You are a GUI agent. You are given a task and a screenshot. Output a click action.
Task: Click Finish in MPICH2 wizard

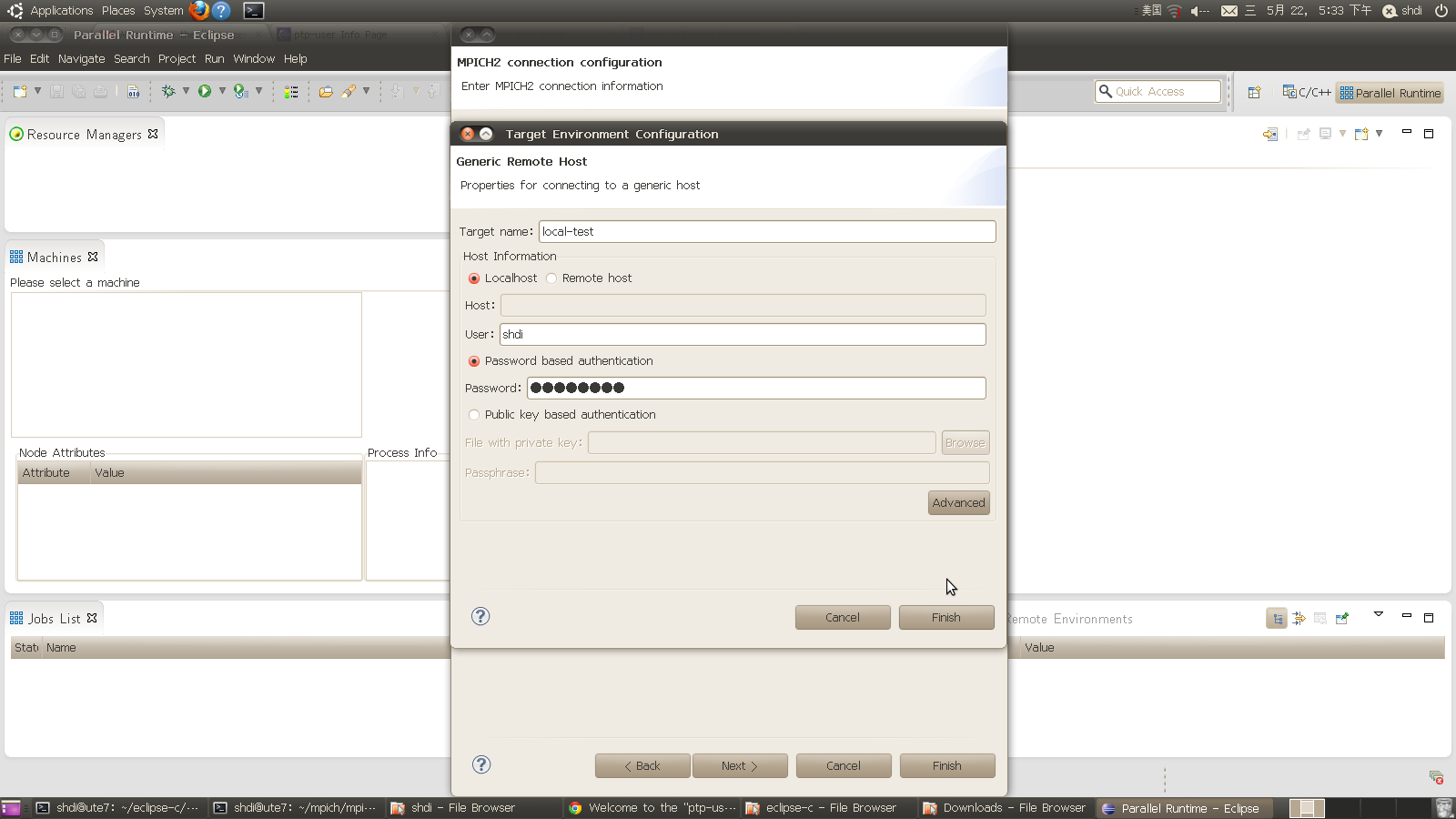(947, 765)
